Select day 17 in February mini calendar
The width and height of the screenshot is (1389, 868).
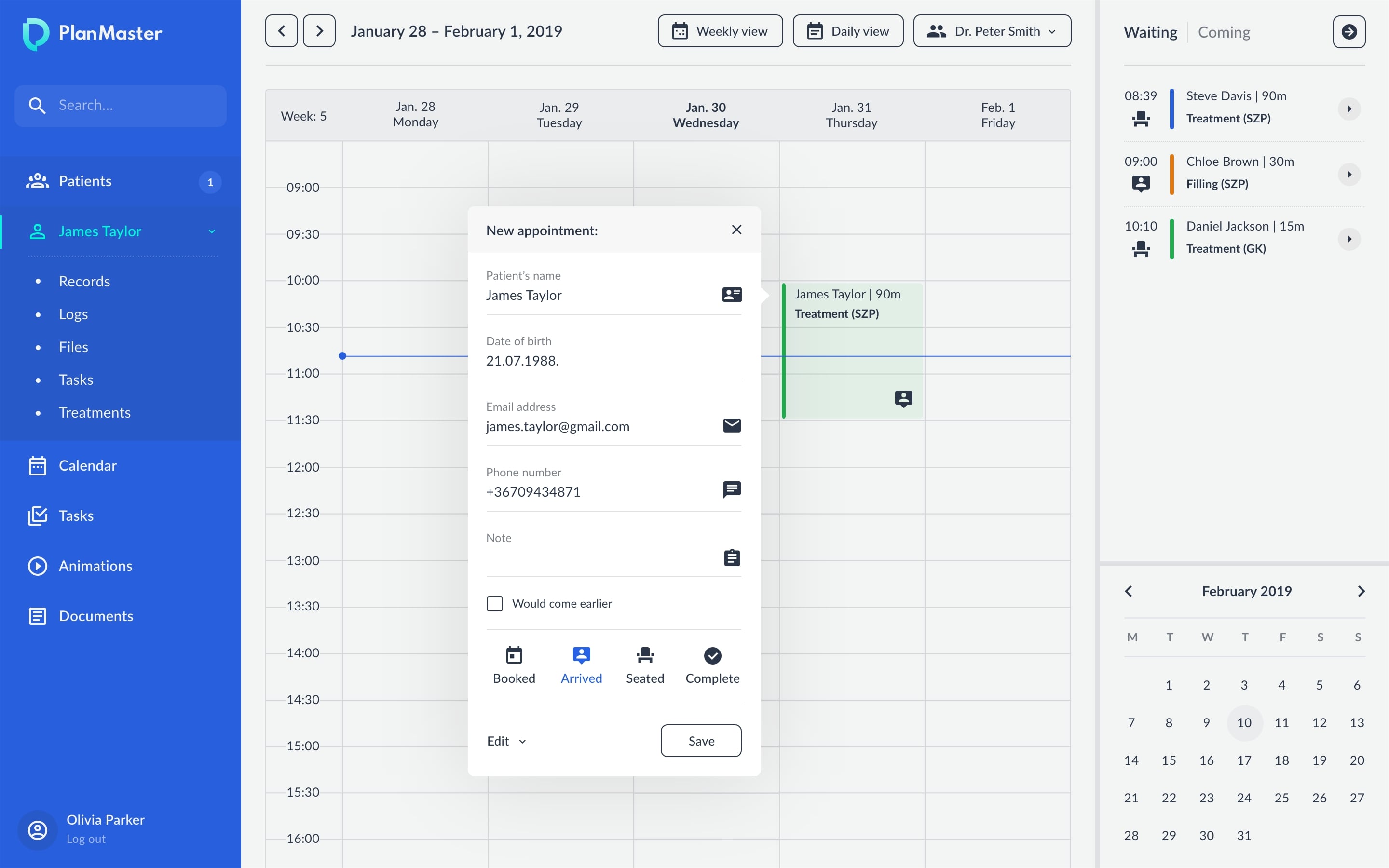(1244, 760)
